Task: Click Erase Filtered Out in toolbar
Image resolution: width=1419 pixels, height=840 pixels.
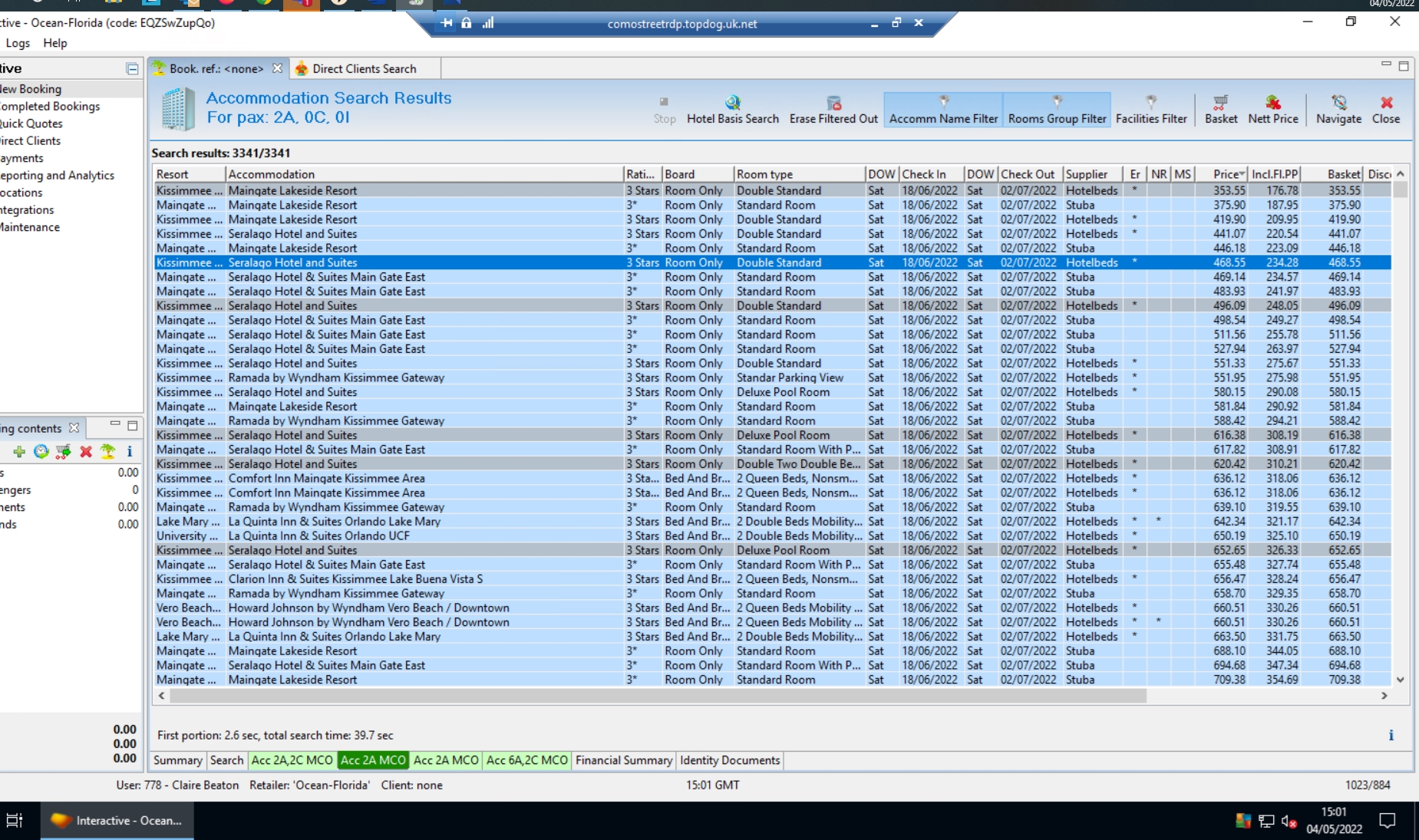Action: pos(833,110)
